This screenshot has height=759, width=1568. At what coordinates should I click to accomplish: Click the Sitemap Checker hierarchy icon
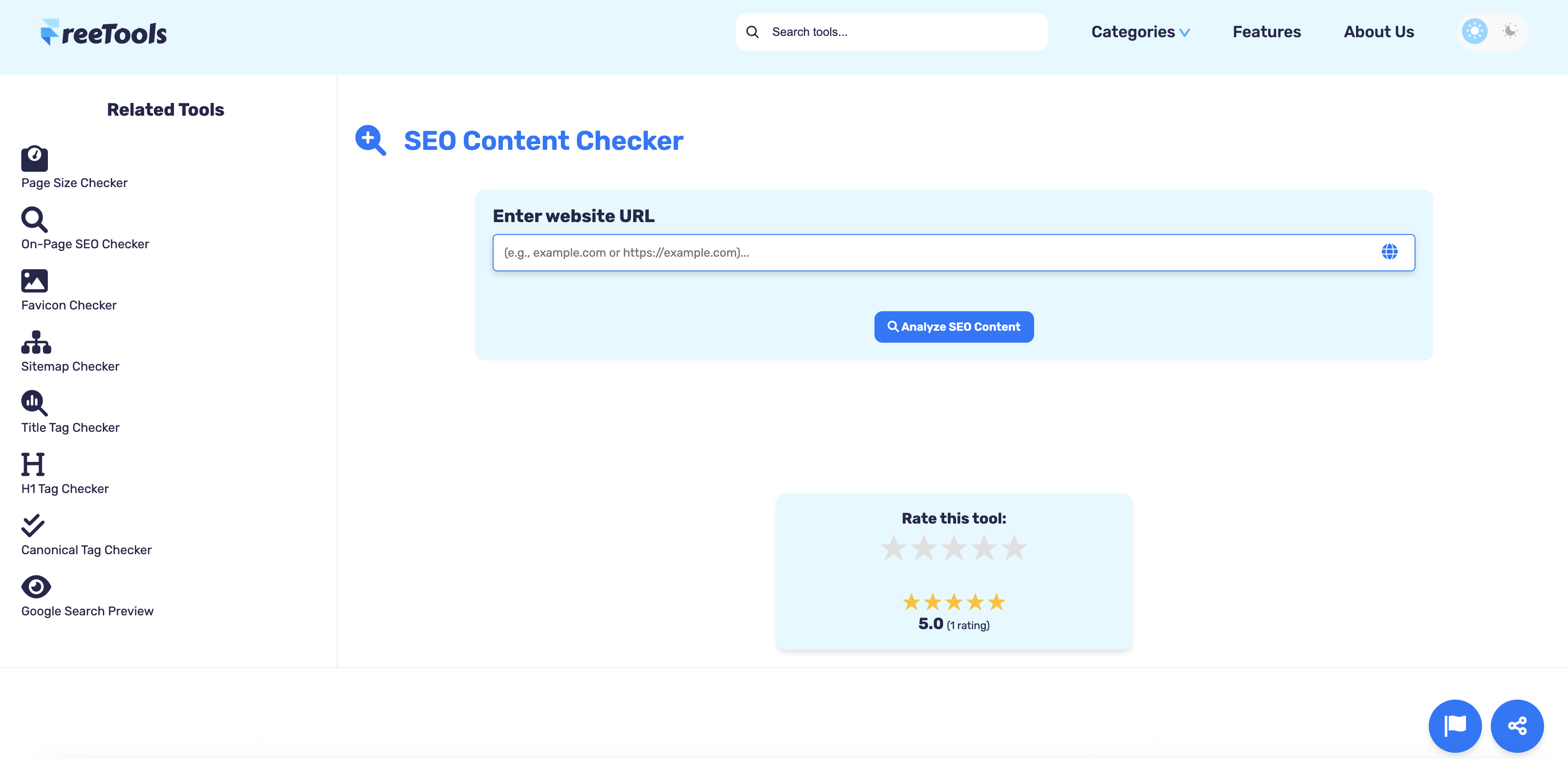pos(35,343)
